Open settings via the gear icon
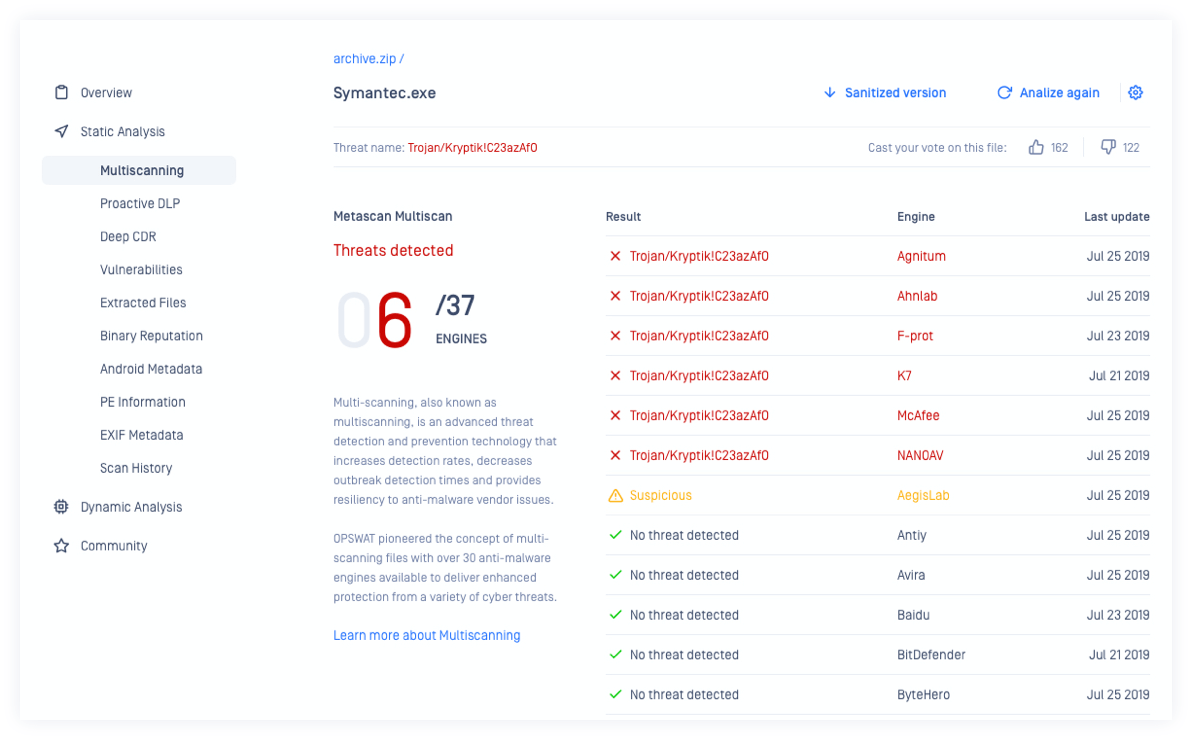 [x=1135, y=93]
